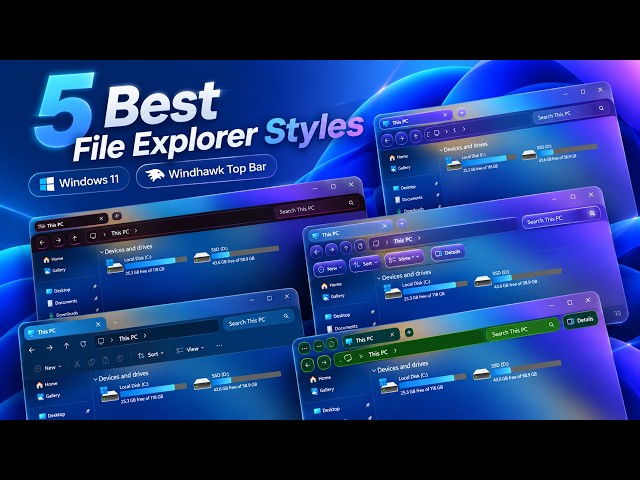Select the maroon window's This PC tab

click(70, 223)
